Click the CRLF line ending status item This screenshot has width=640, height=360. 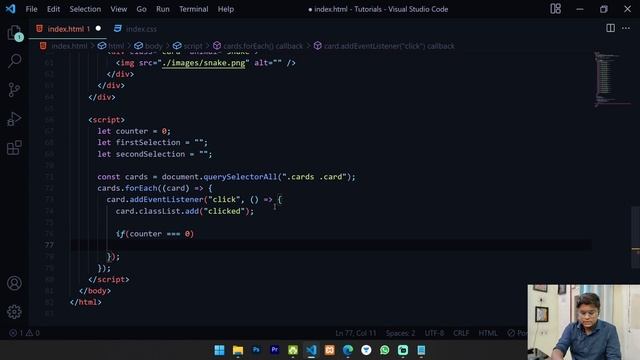[x=461, y=333]
